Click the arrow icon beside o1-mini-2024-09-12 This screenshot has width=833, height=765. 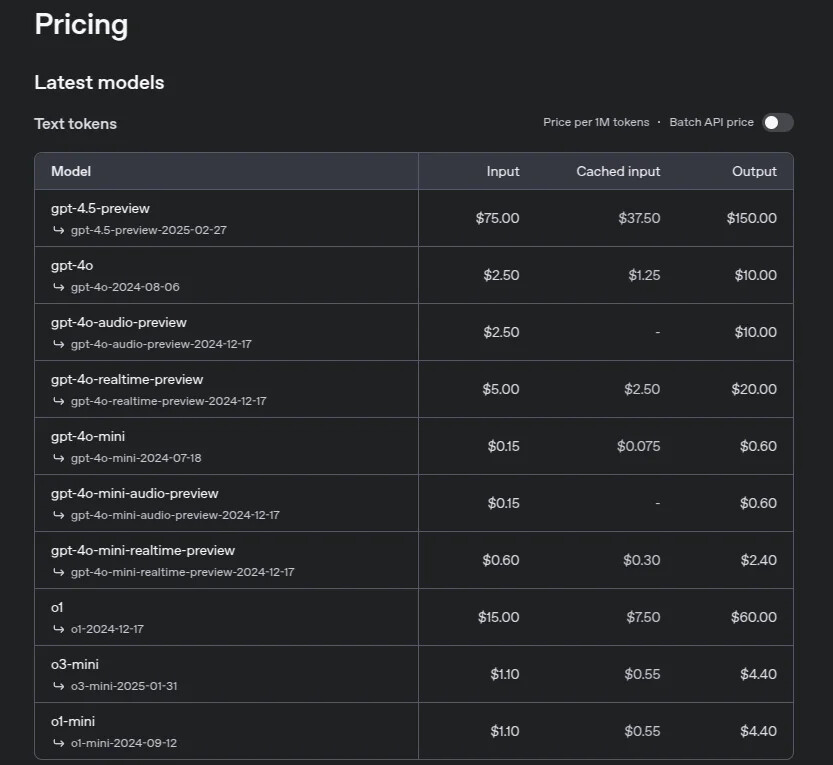pos(58,743)
